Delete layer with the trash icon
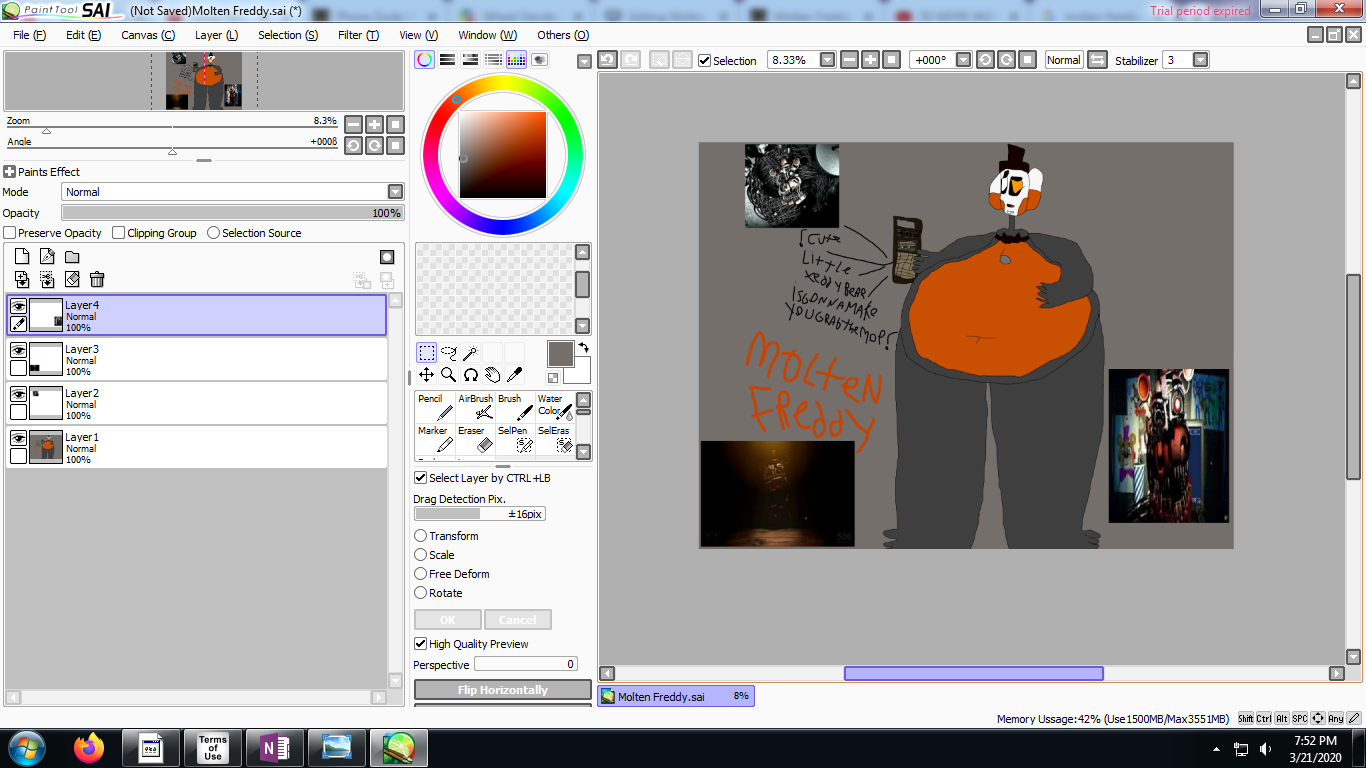 point(97,279)
